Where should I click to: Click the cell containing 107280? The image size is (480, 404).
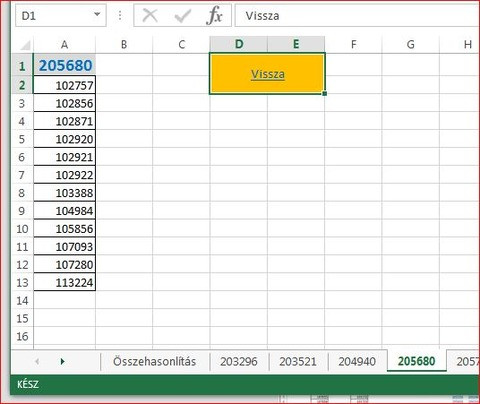point(65,265)
